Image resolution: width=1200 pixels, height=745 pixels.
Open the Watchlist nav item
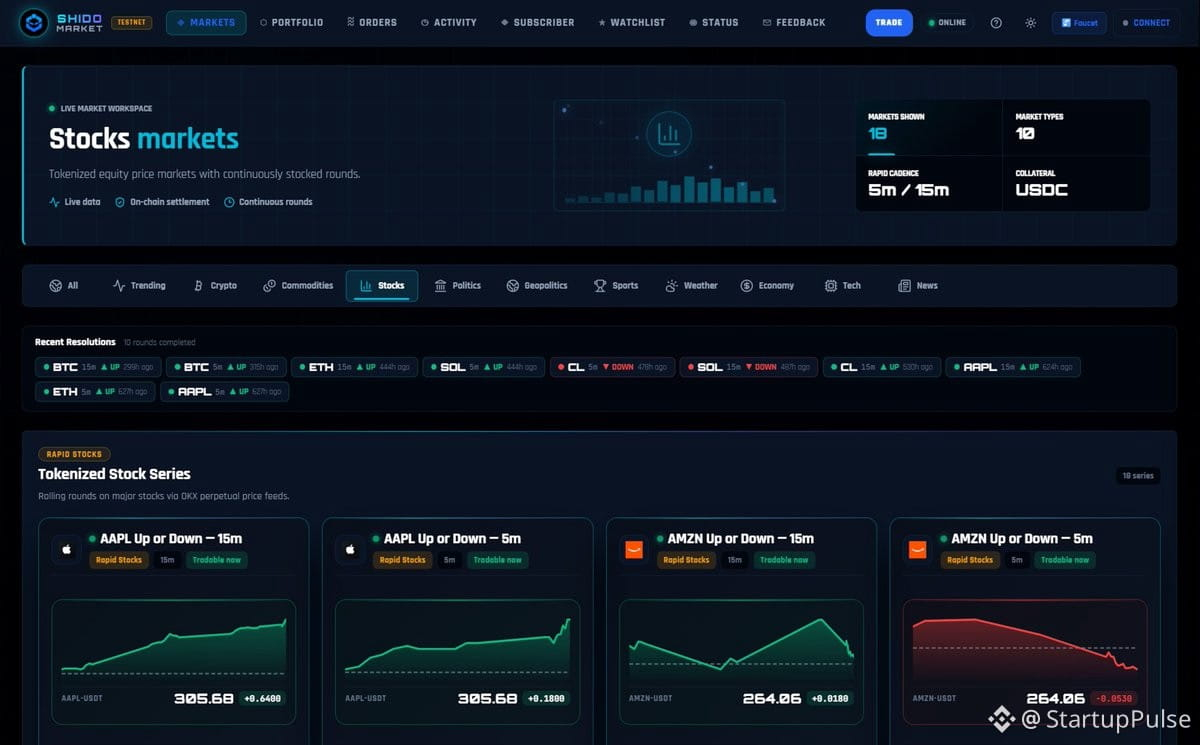(631, 22)
